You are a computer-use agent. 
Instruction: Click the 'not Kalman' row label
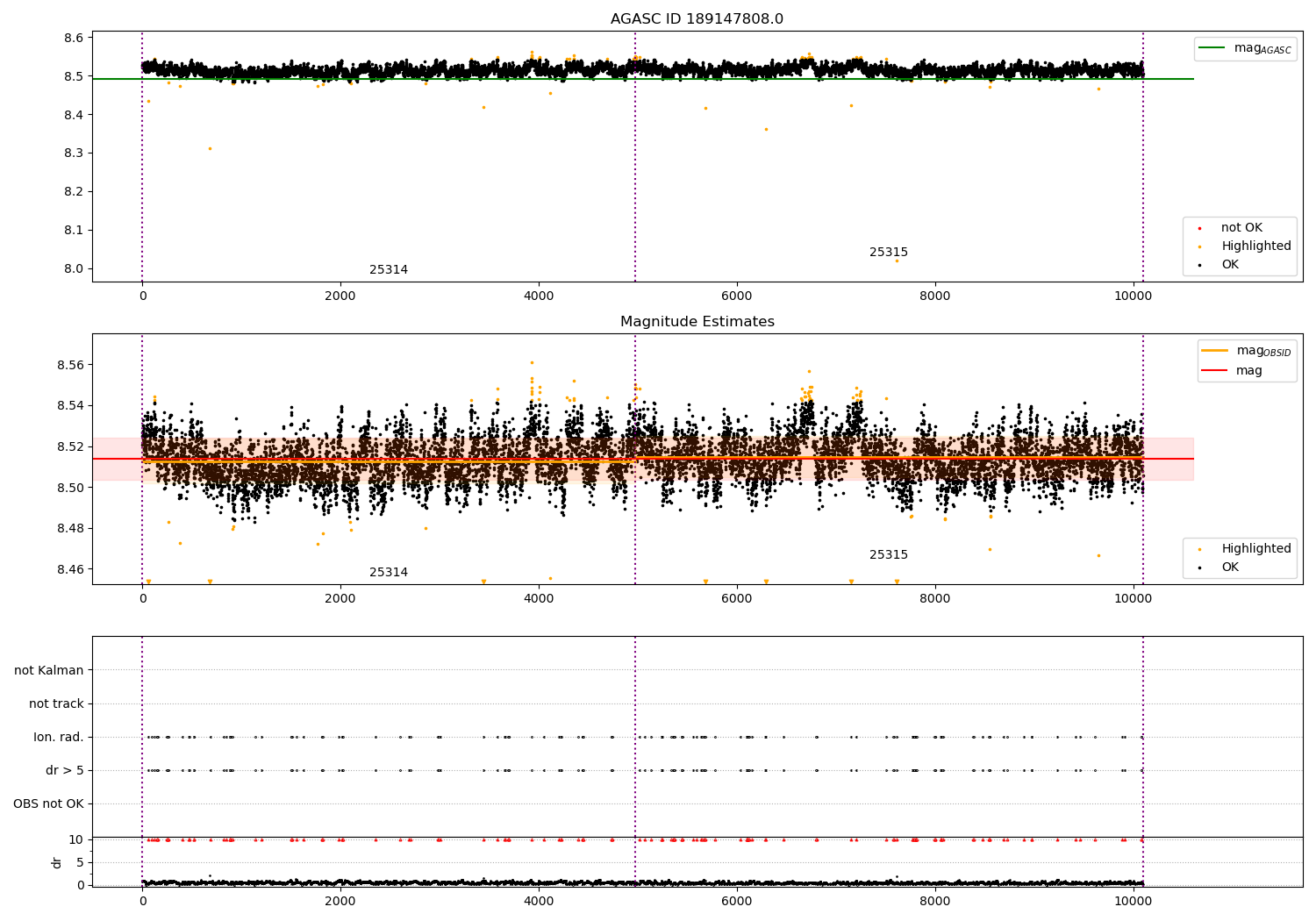(49, 671)
